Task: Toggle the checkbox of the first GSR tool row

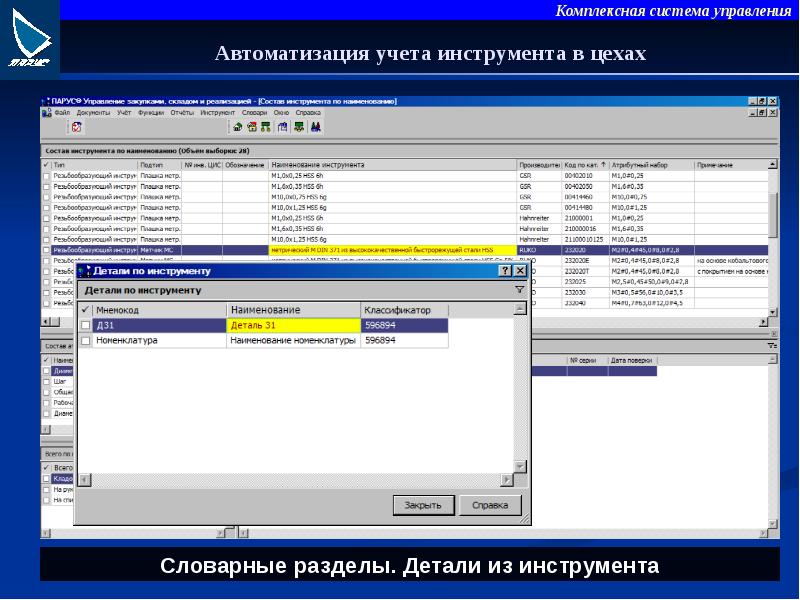Action: (46, 175)
